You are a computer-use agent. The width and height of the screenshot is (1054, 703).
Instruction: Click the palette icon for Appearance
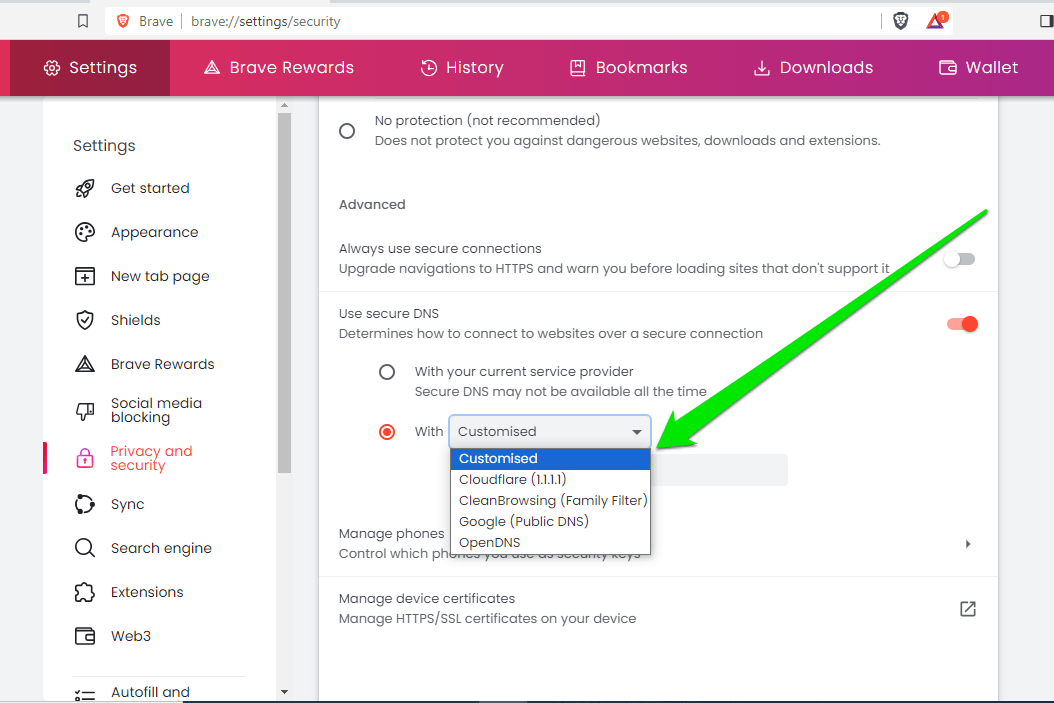[85, 233]
